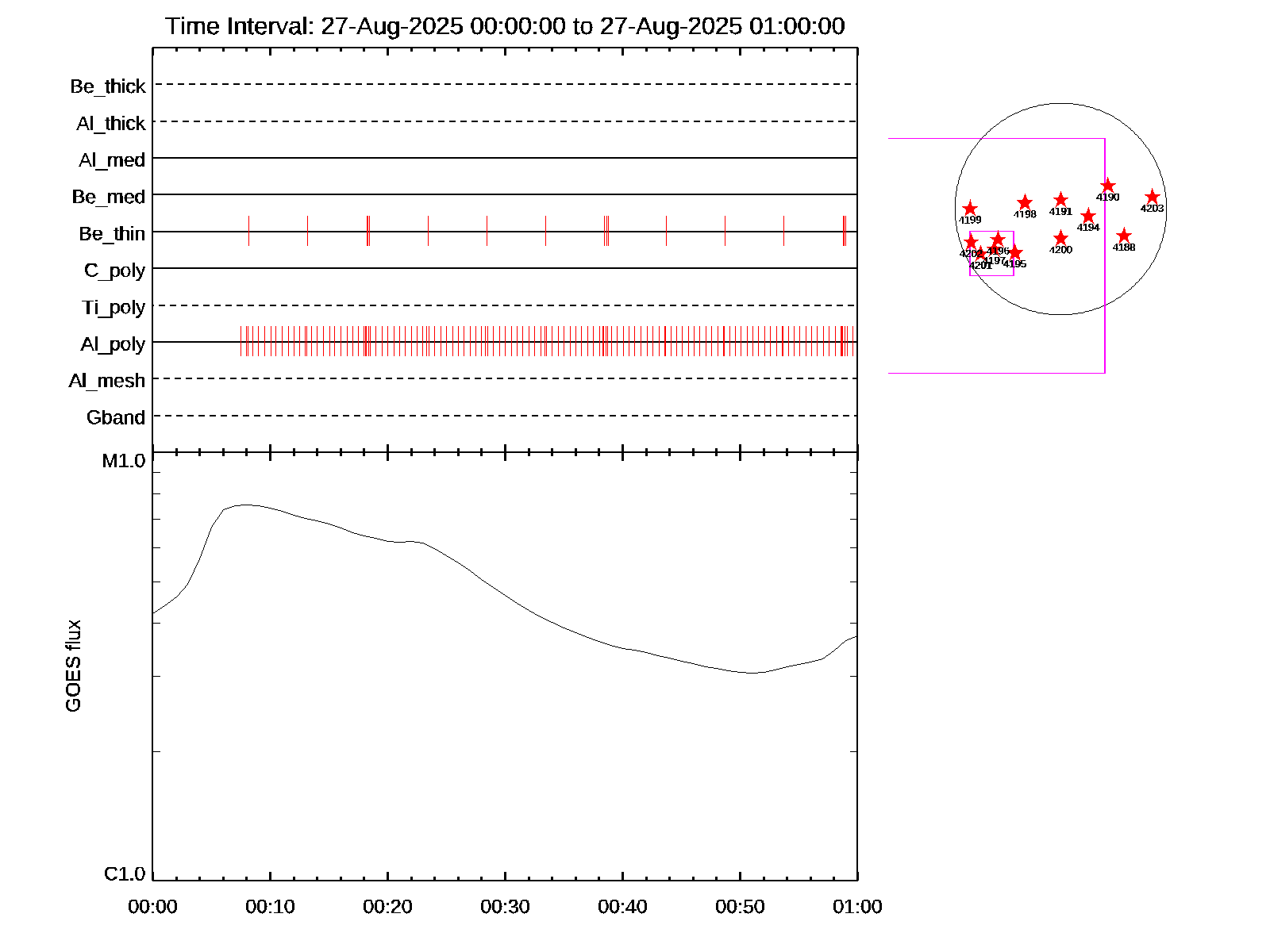Click the red star for region 4198
1270x952 pixels.
1025,202
